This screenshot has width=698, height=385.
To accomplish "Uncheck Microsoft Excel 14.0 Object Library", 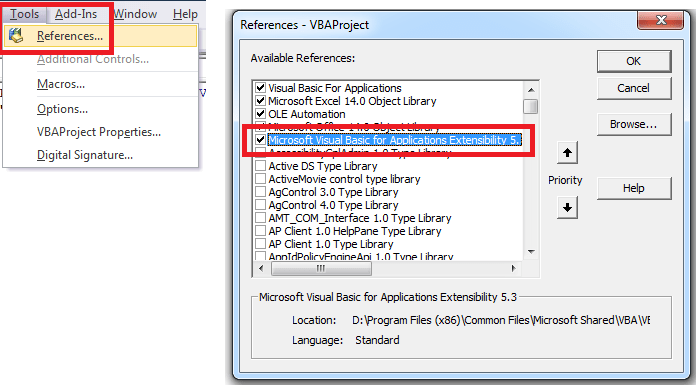I will 260,101.
